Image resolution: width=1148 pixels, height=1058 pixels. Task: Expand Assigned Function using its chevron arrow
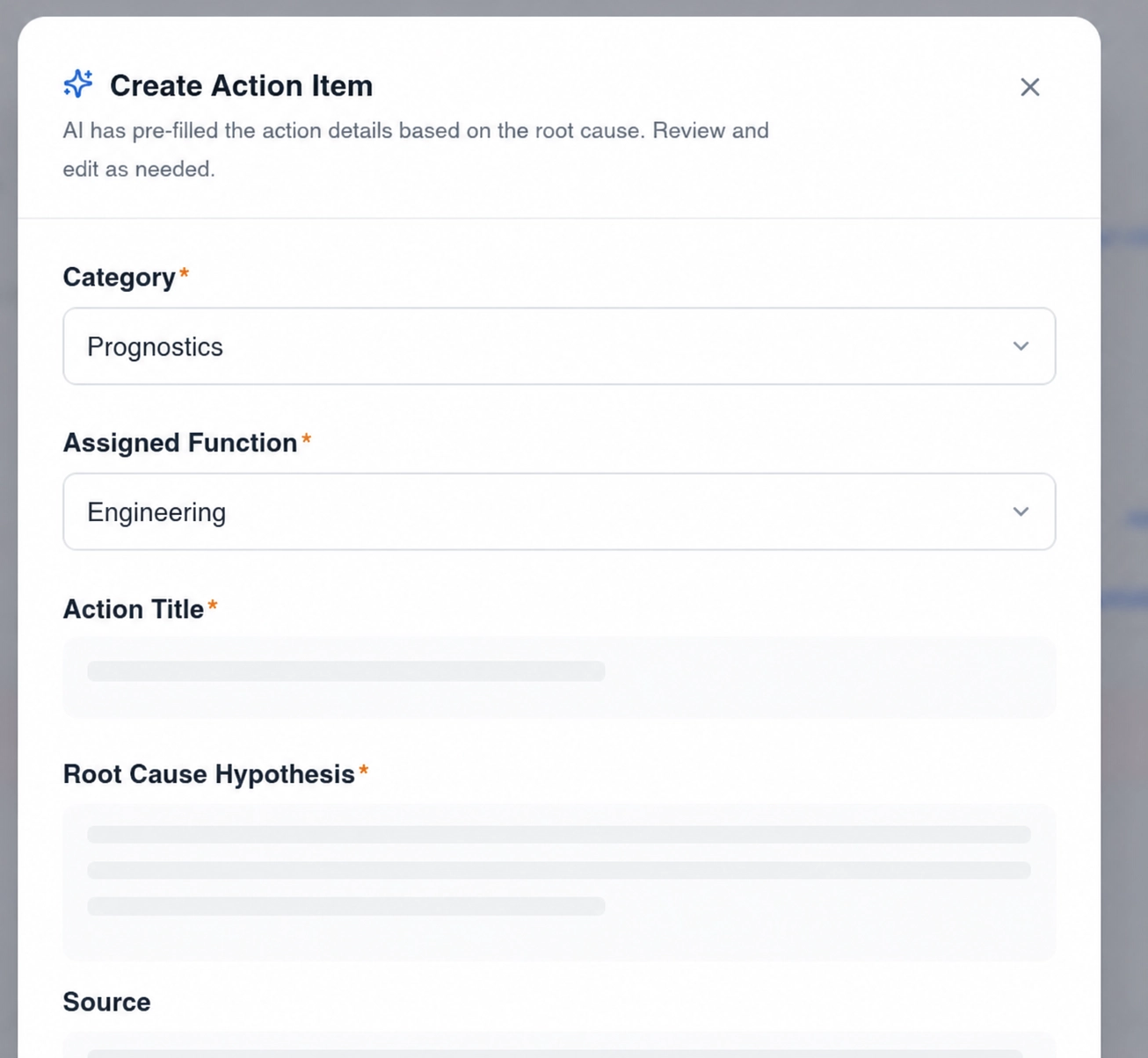(x=1021, y=511)
